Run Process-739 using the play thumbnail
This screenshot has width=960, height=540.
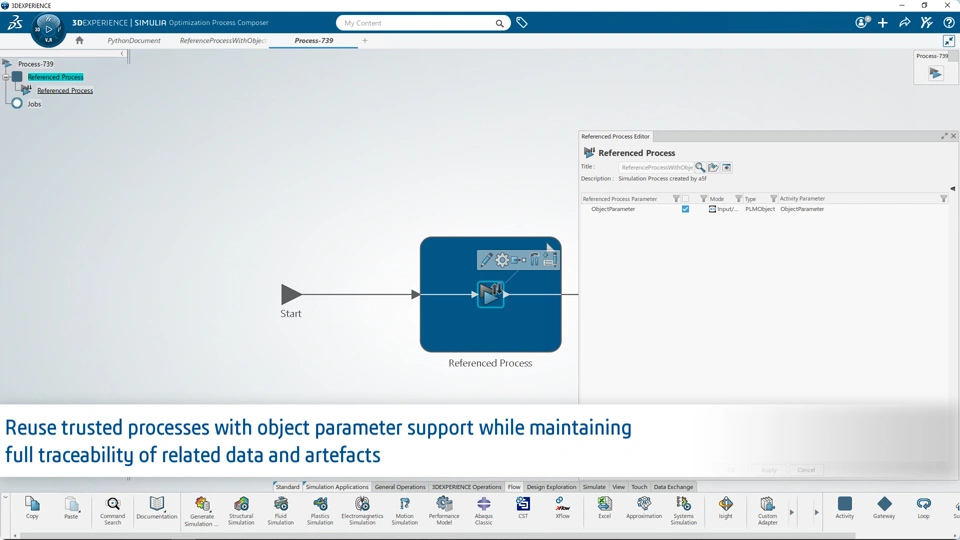pos(936,73)
